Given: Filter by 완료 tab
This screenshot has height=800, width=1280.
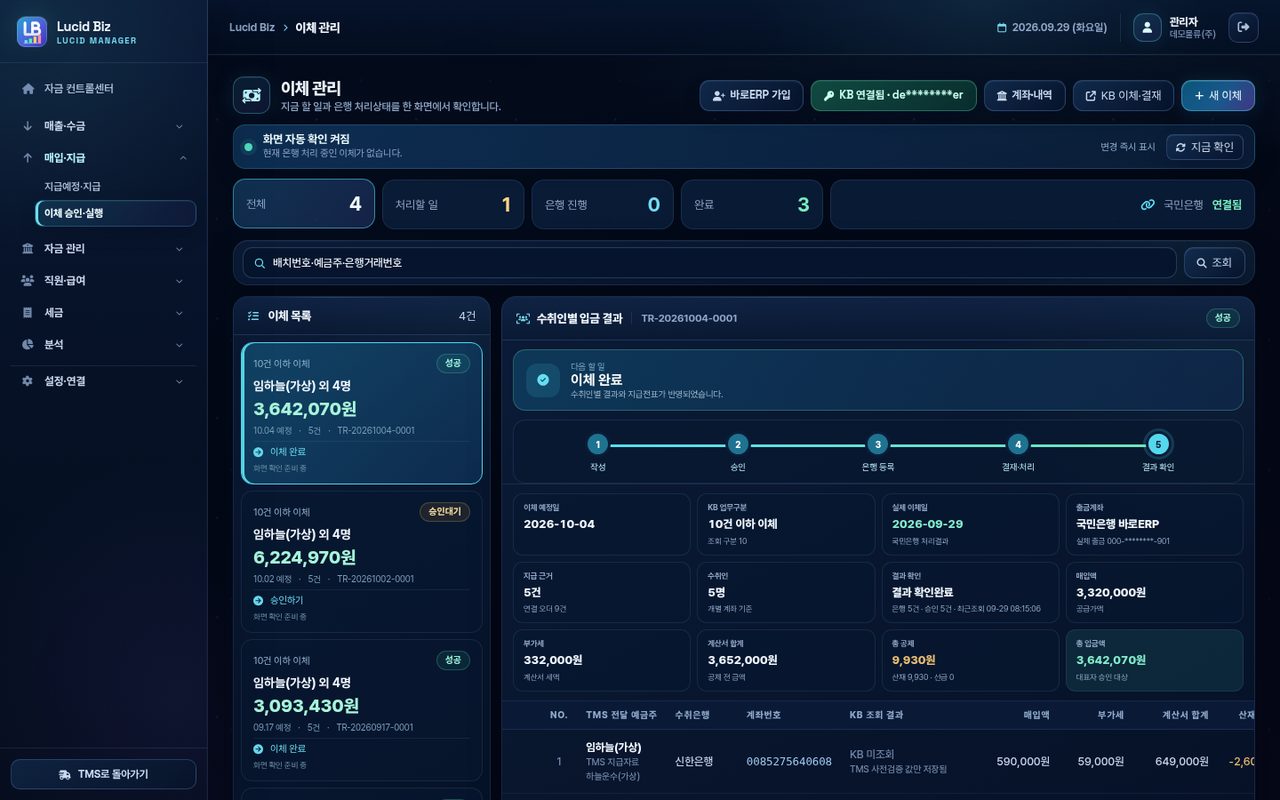Looking at the screenshot, I should (x=752, y=204).
